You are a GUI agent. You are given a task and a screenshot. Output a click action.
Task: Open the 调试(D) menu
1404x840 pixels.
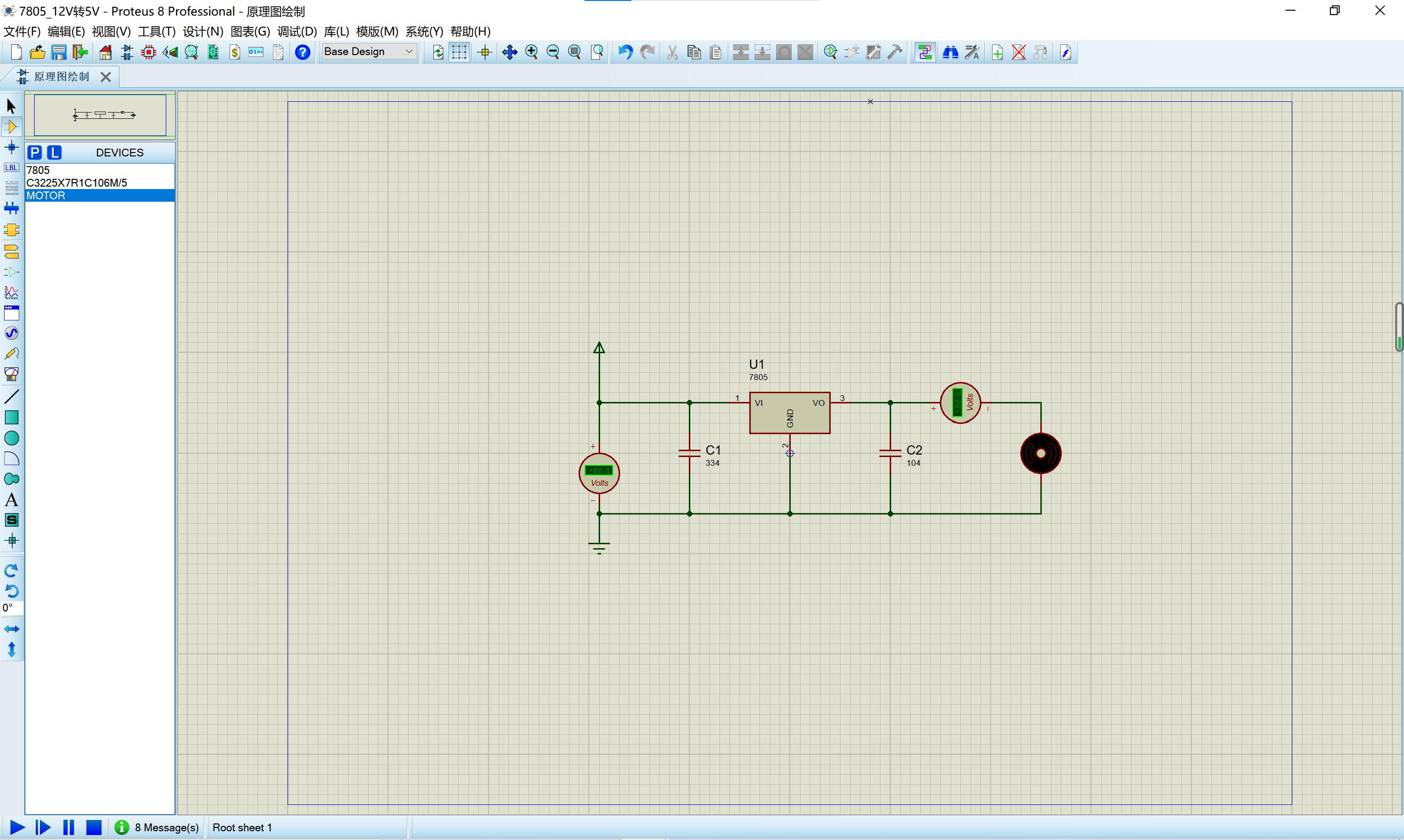click(297, 31)
